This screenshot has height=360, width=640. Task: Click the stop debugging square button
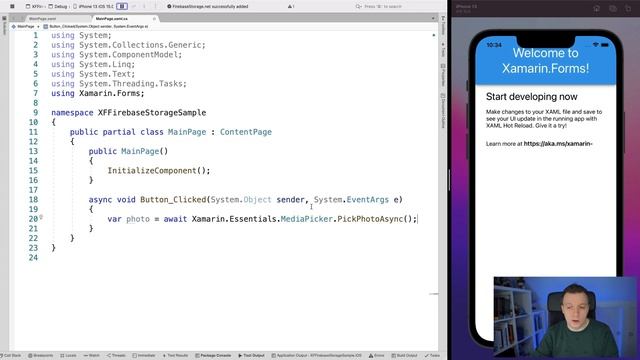12,6
